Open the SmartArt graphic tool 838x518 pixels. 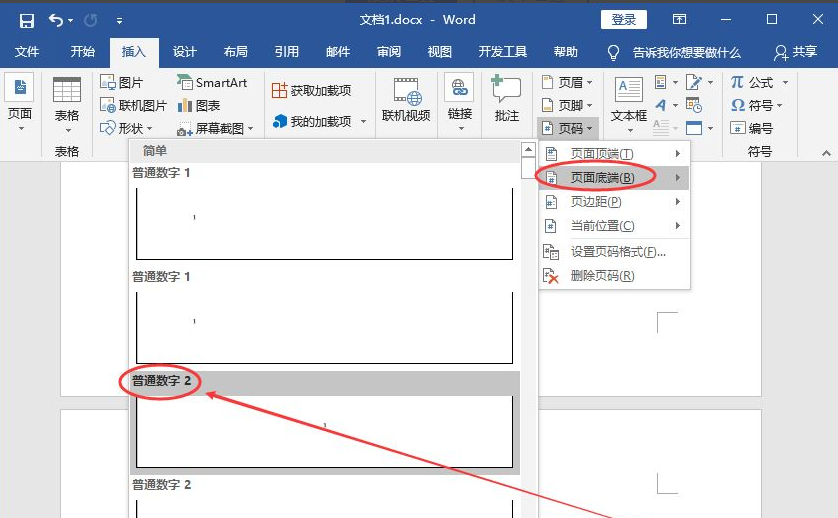[212, 83]
